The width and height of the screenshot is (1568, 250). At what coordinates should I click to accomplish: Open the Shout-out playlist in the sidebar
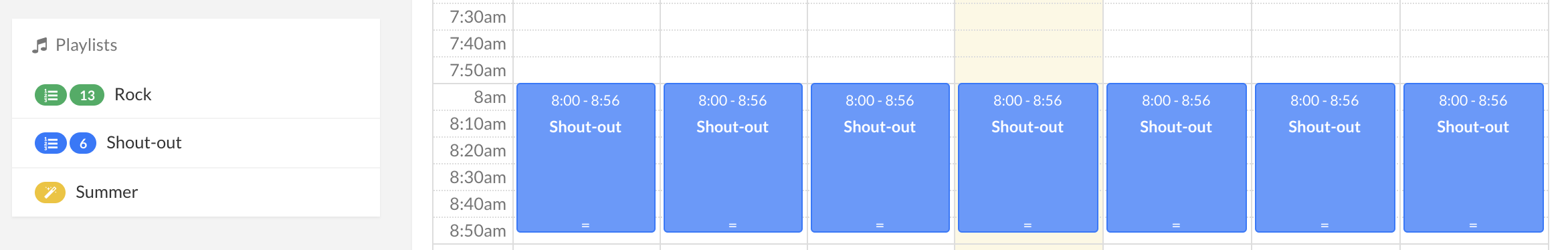point(144,143)
